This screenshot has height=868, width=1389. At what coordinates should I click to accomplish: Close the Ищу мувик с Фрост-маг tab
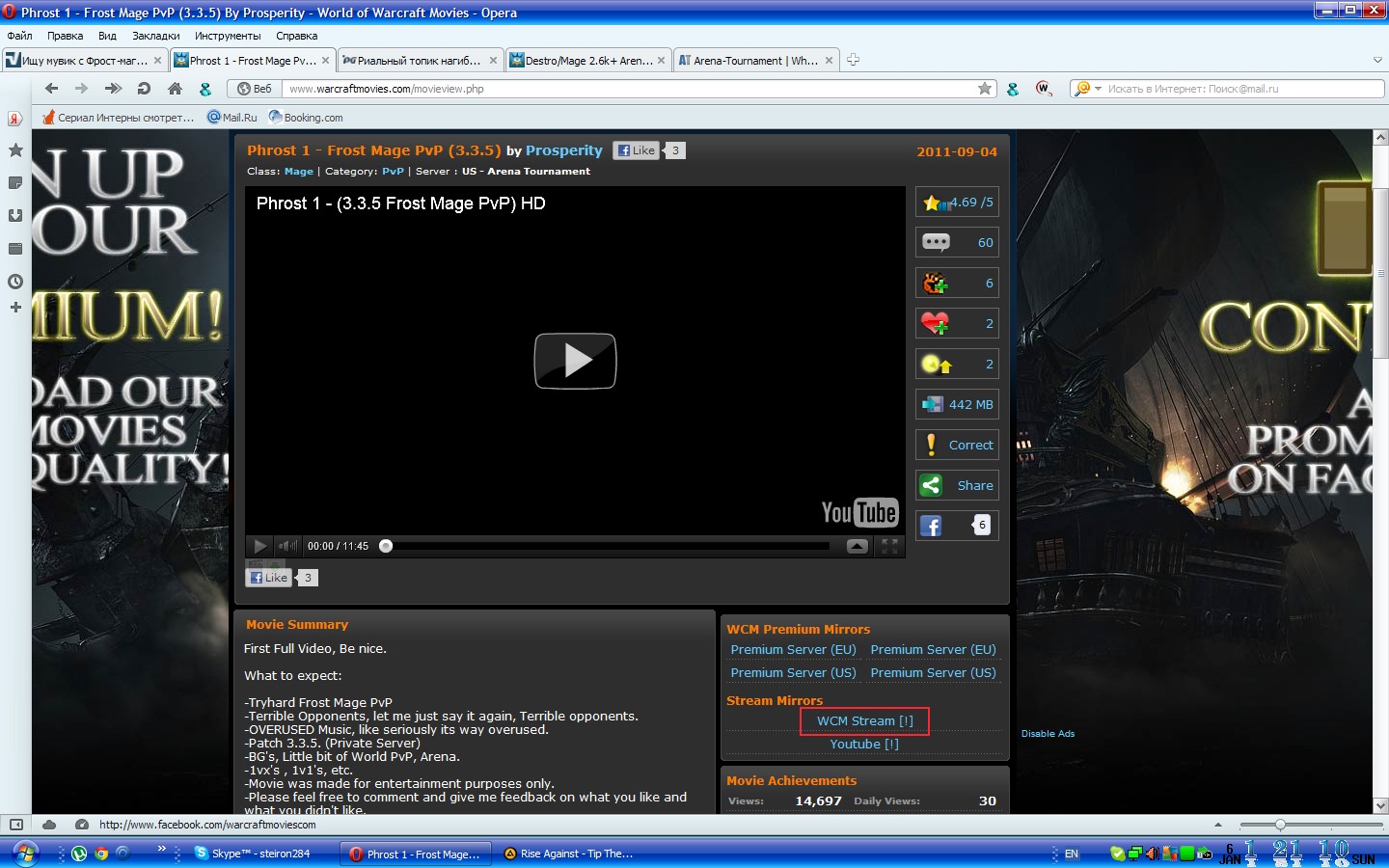point(158,60)
